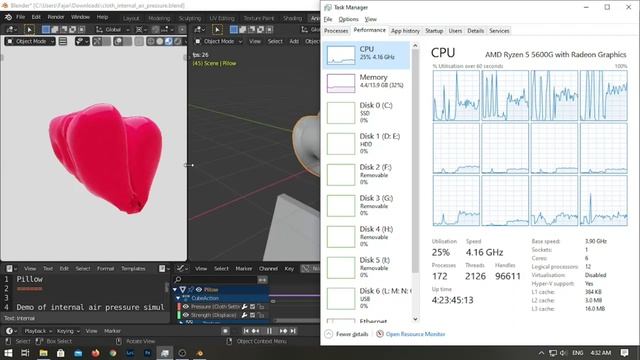The height and width of the screenshot is (360, 640).
Task: Open the Options menu in Task Manager
Action: 348,19
